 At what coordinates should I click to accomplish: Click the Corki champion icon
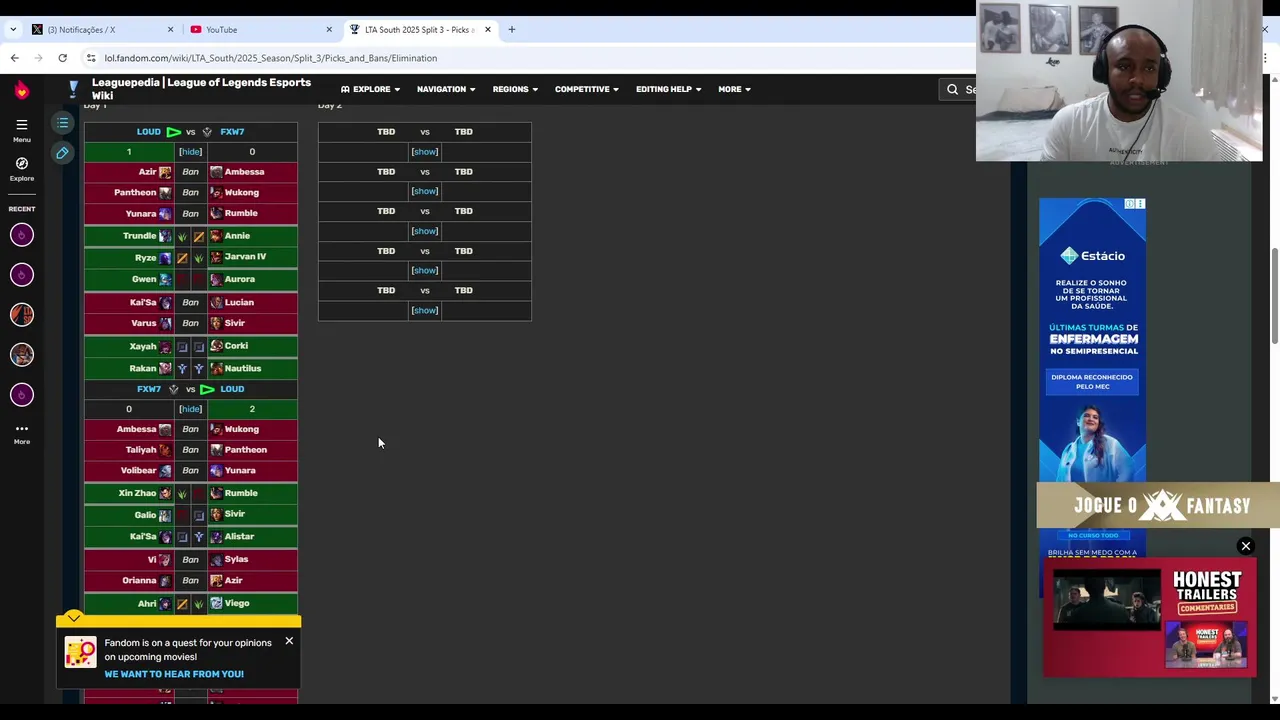click(x=216, y=346)
